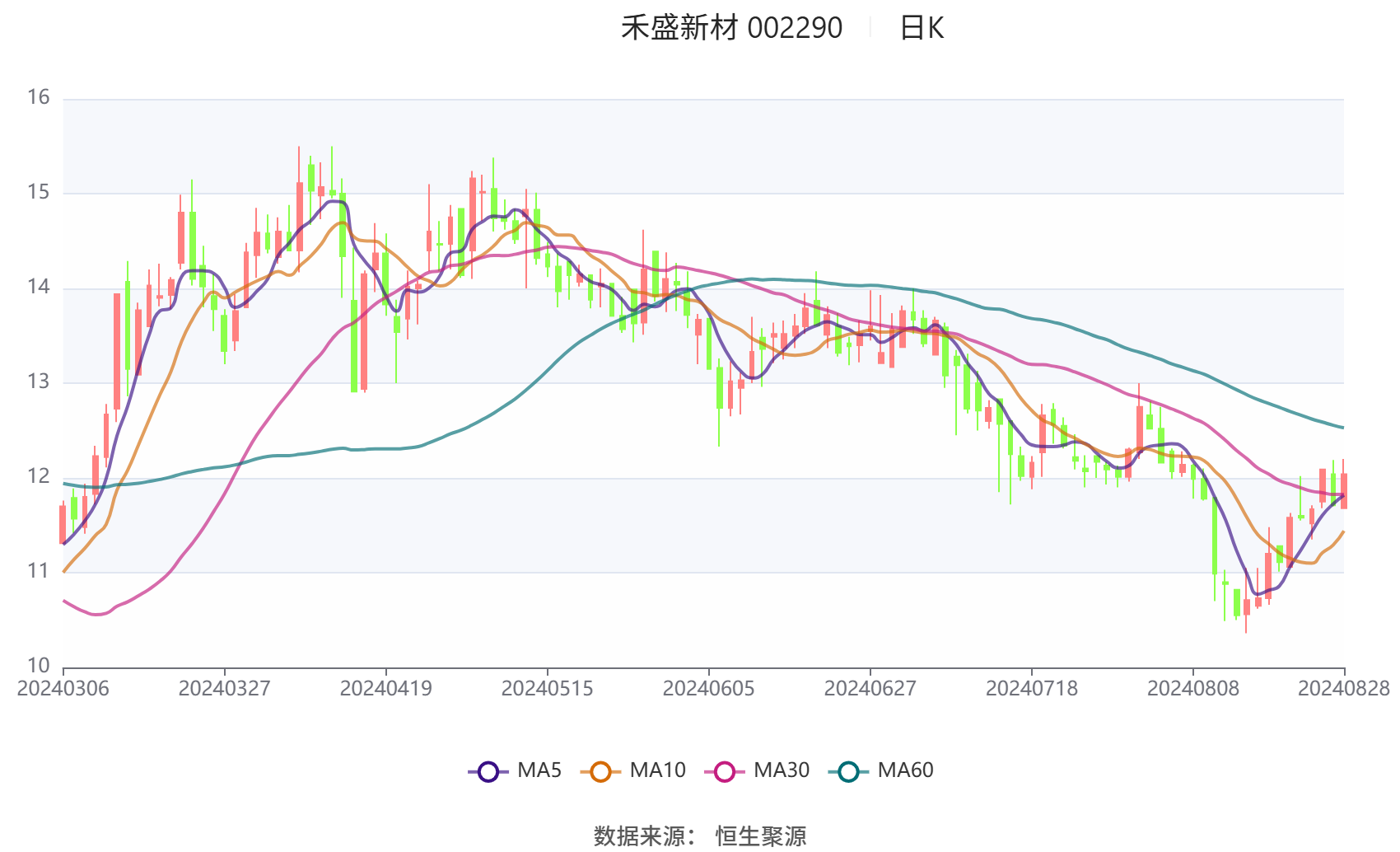Toggle the MA5 legend series
This screenshot has width=1400, height=852.
pyautogui.click(x=515, y=771)
